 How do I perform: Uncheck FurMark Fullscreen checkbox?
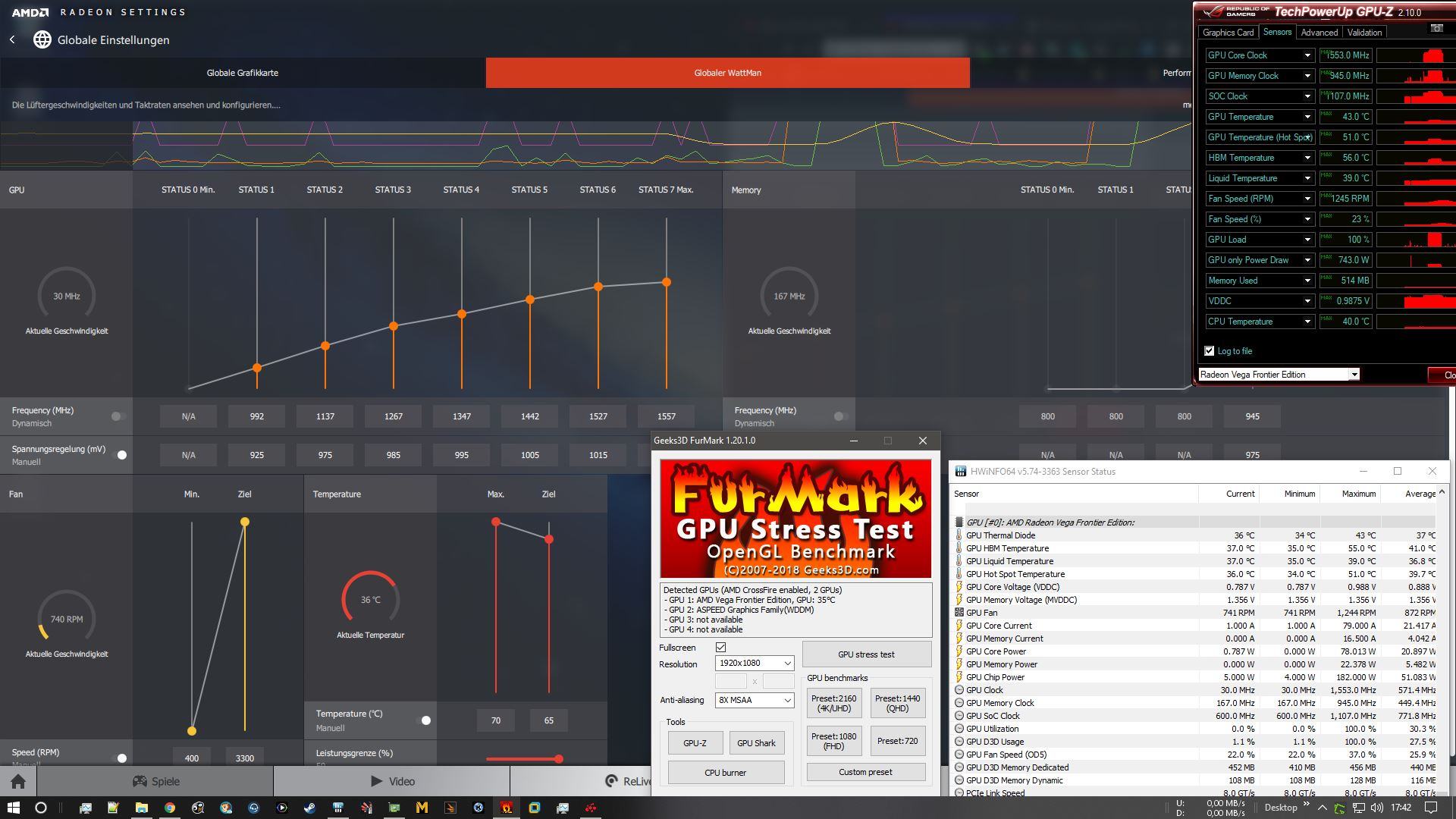click(720, 647)
